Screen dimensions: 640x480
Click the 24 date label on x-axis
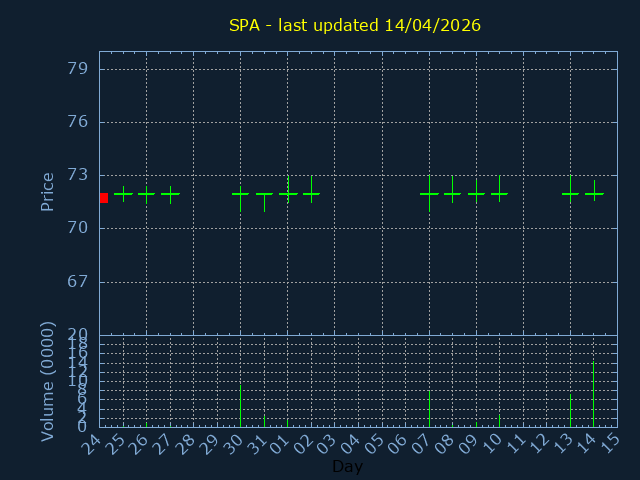[92, 442]
